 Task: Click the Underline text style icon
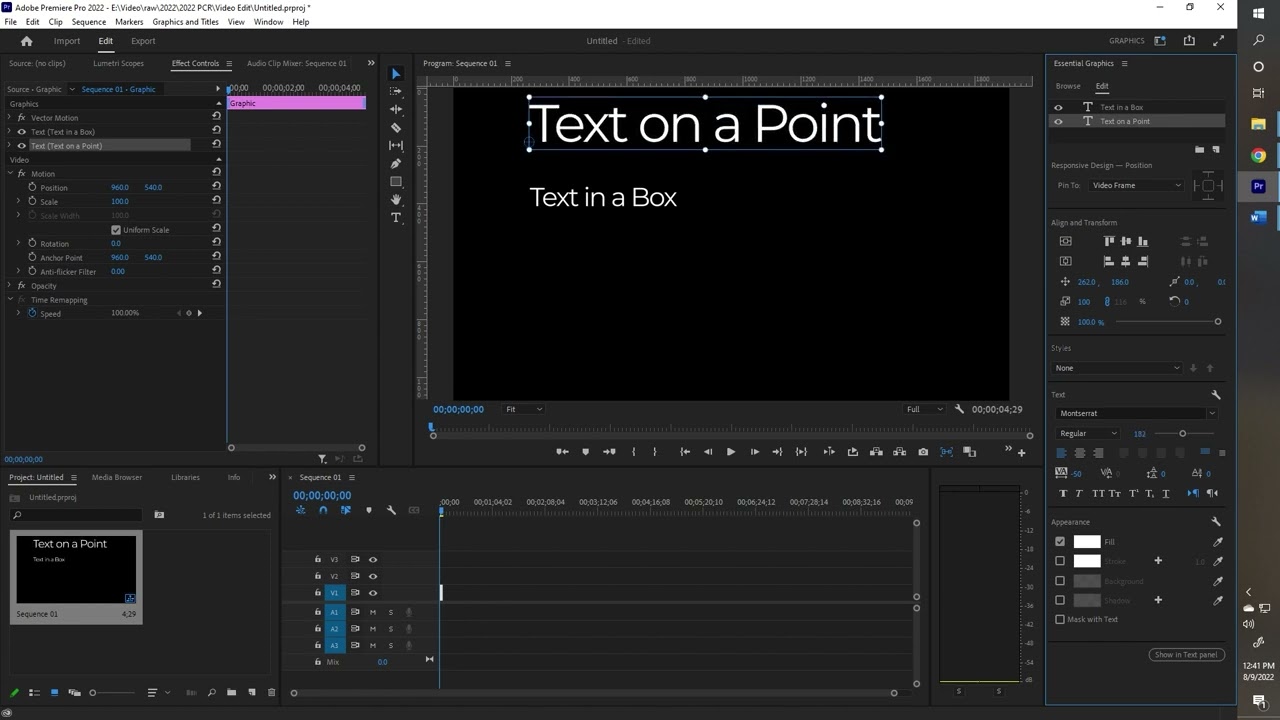(1166, 493)
